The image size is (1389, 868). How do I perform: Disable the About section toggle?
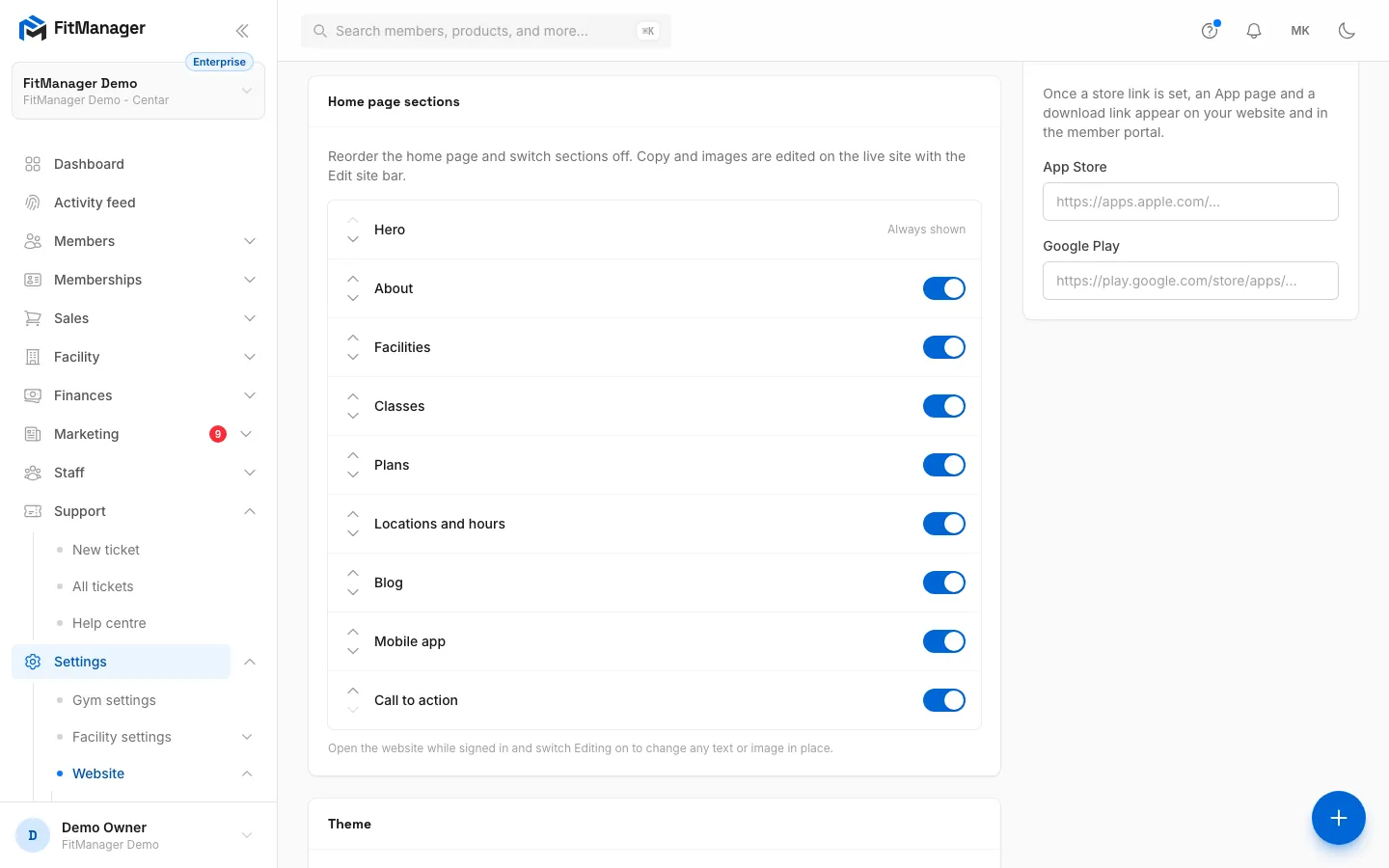(944, 288)
